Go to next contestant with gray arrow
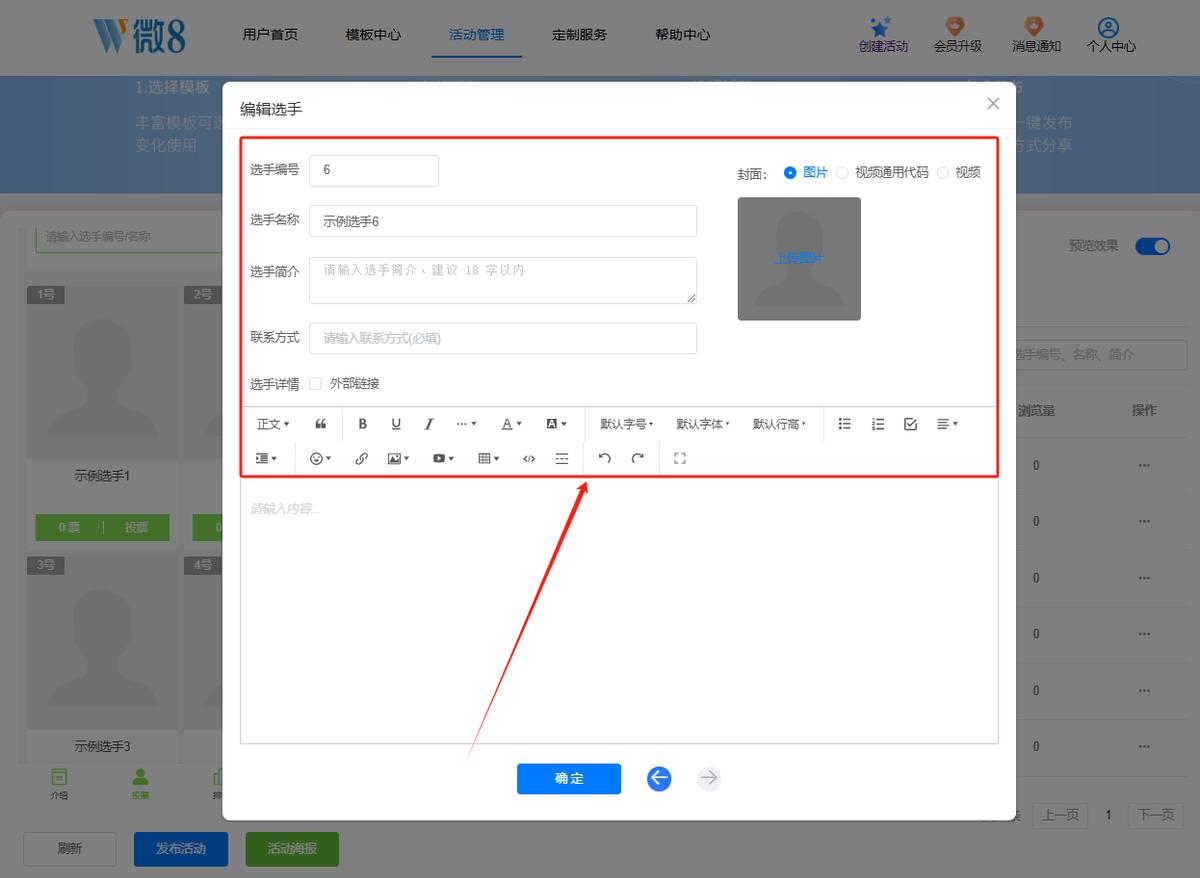 (709, 778)
